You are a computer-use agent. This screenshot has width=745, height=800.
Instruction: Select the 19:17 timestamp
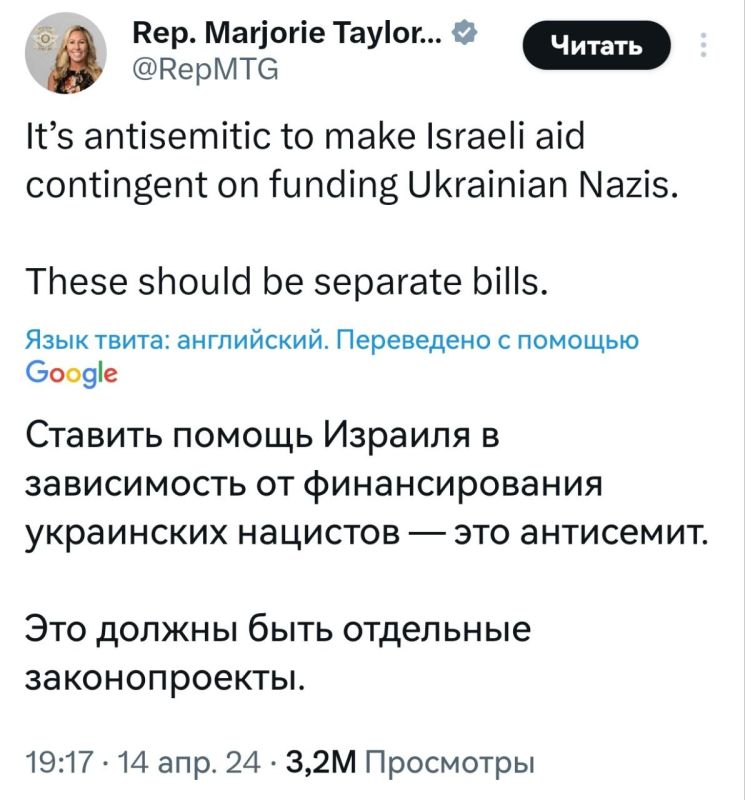tap(59, 763)
